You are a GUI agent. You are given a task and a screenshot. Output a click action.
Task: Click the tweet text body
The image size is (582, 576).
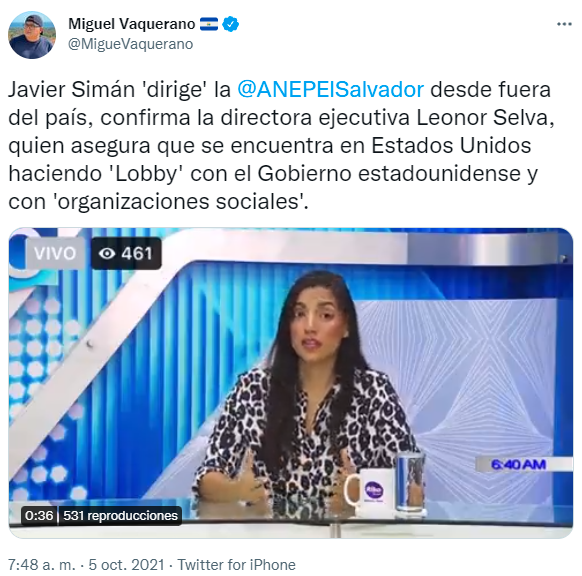(281, 145)
